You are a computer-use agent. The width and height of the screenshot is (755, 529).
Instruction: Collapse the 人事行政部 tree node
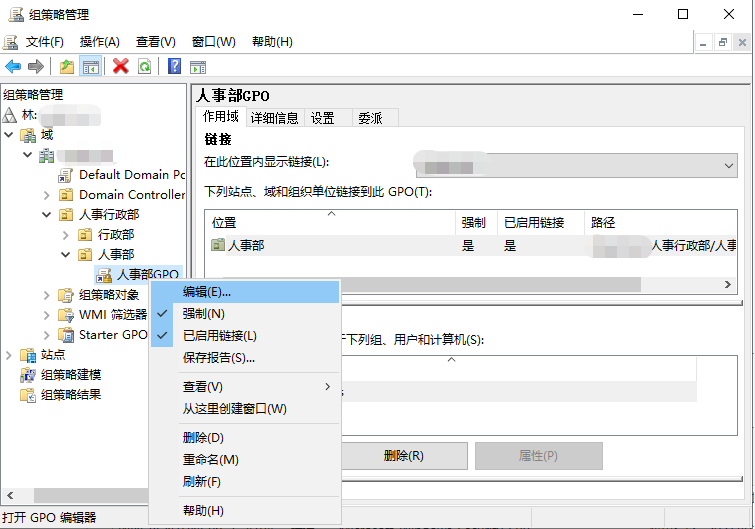46,215
